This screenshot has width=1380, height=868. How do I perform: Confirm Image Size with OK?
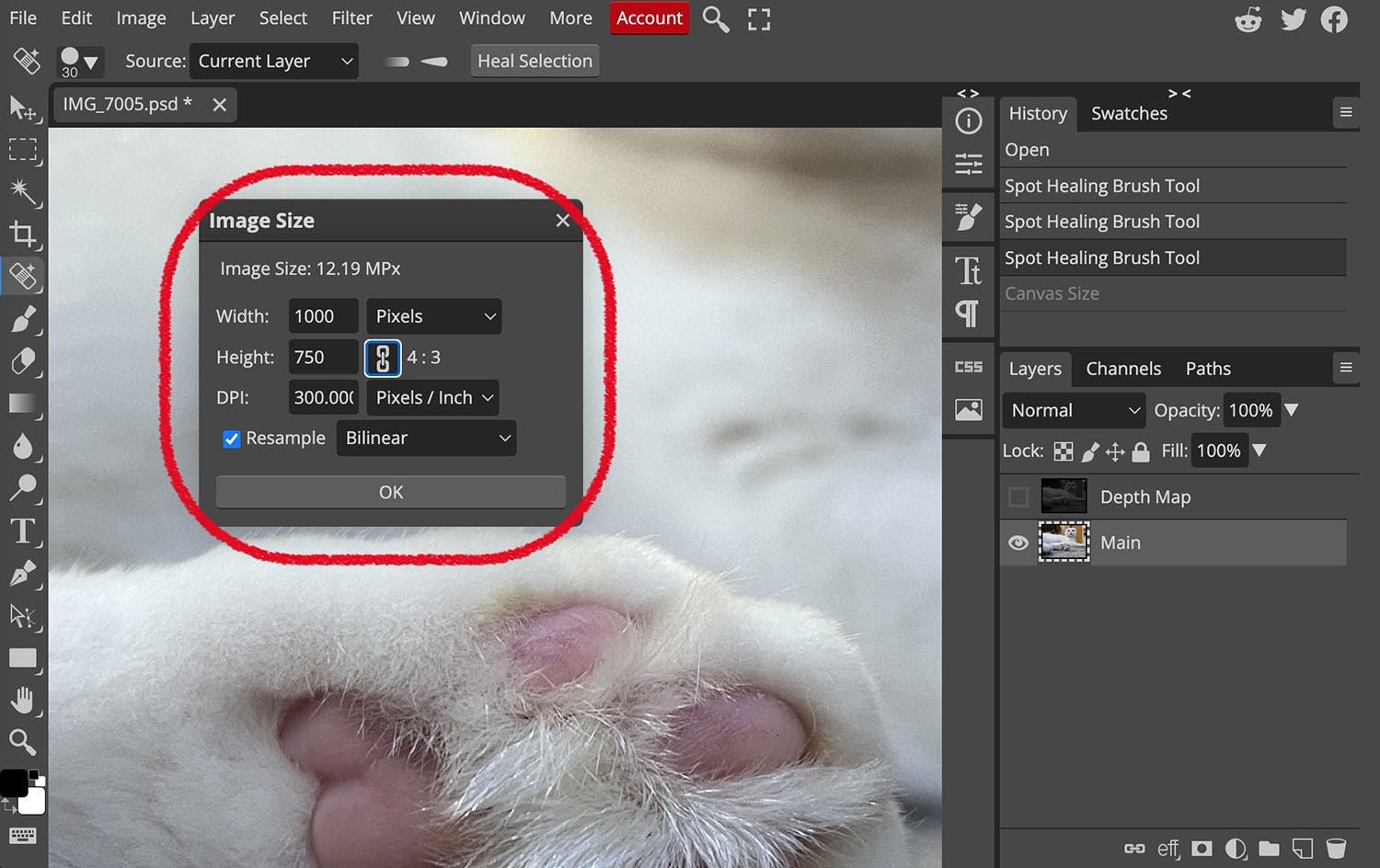click(391, 492)
